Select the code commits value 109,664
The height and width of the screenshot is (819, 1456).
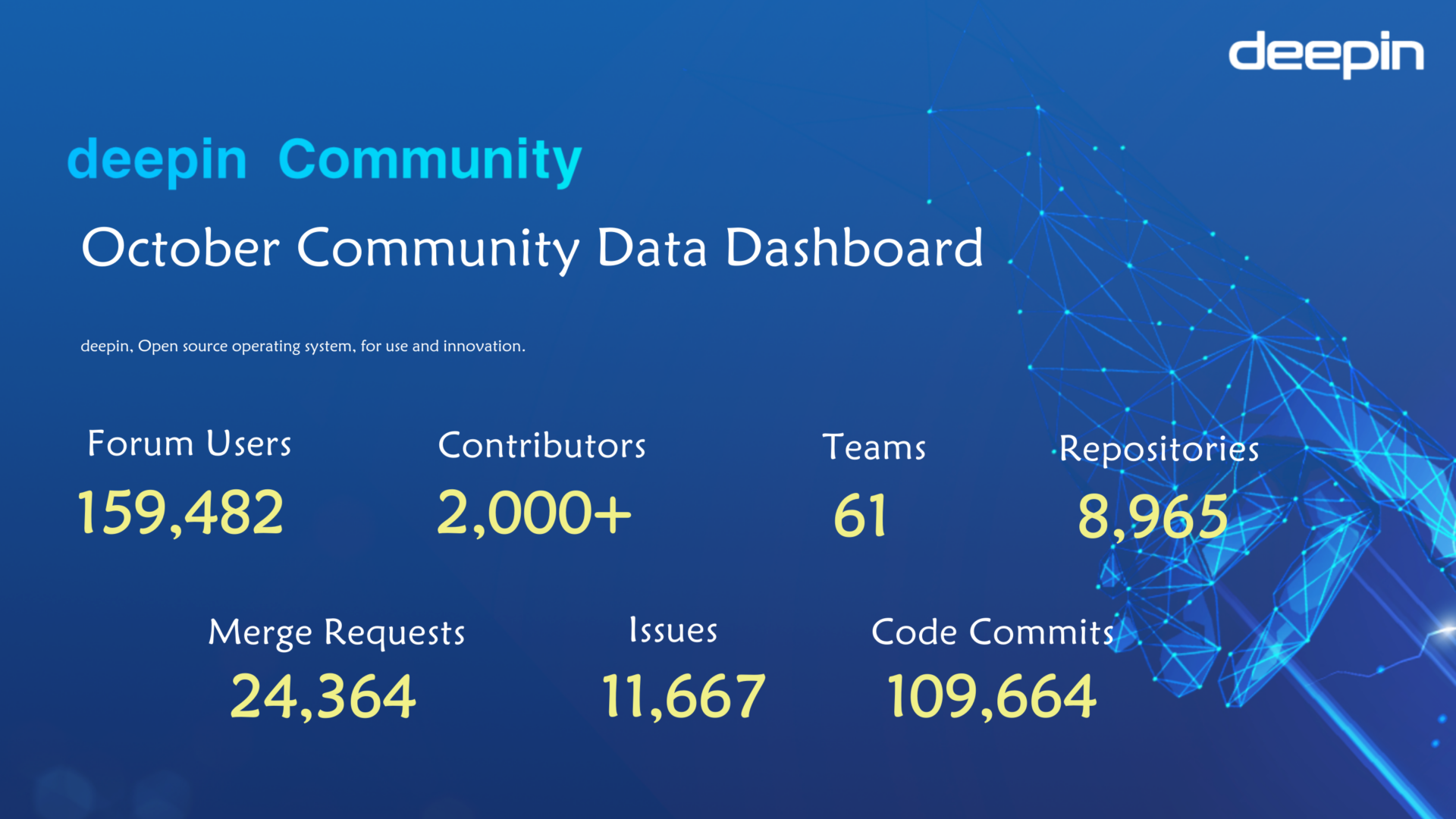tap(991, 698)
